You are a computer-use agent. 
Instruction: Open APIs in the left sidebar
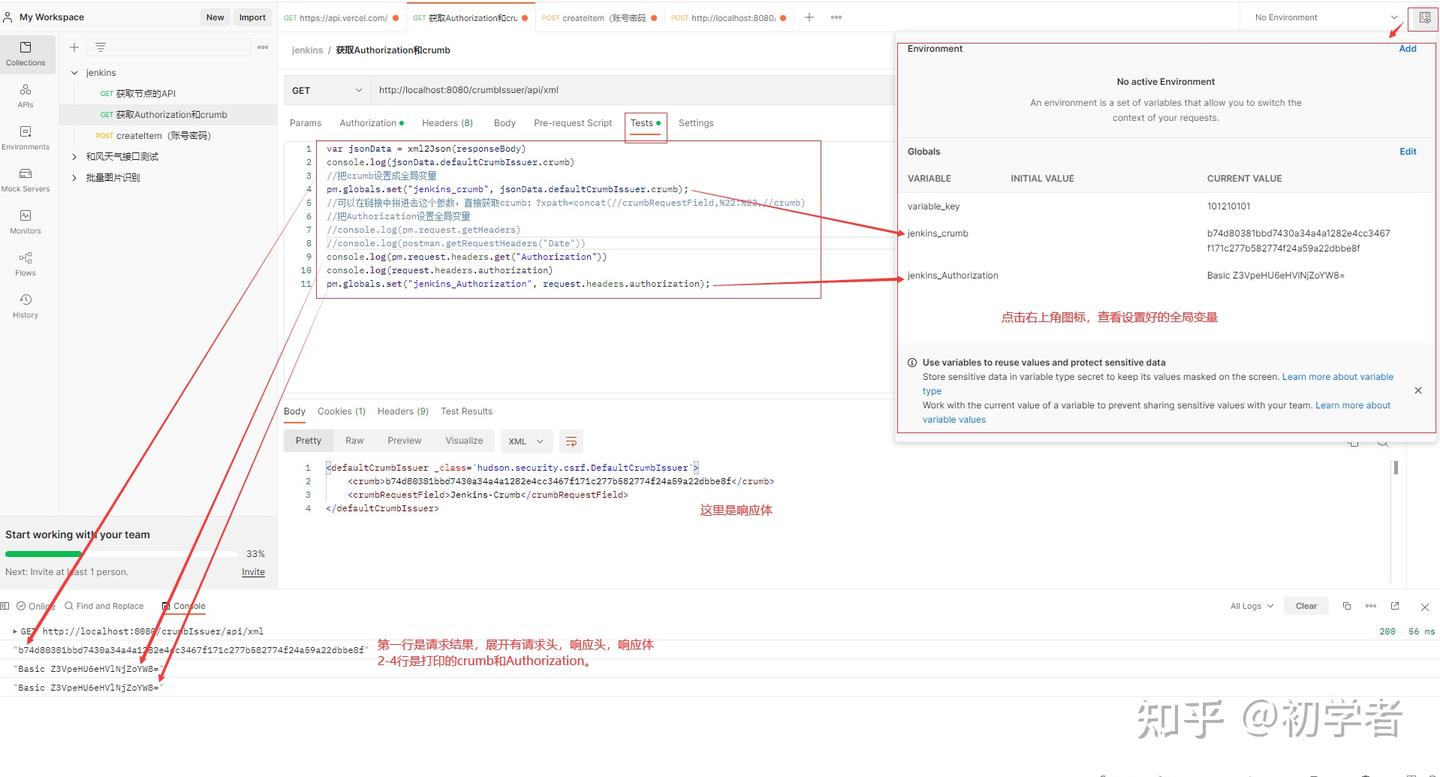[x=24, y=97]
